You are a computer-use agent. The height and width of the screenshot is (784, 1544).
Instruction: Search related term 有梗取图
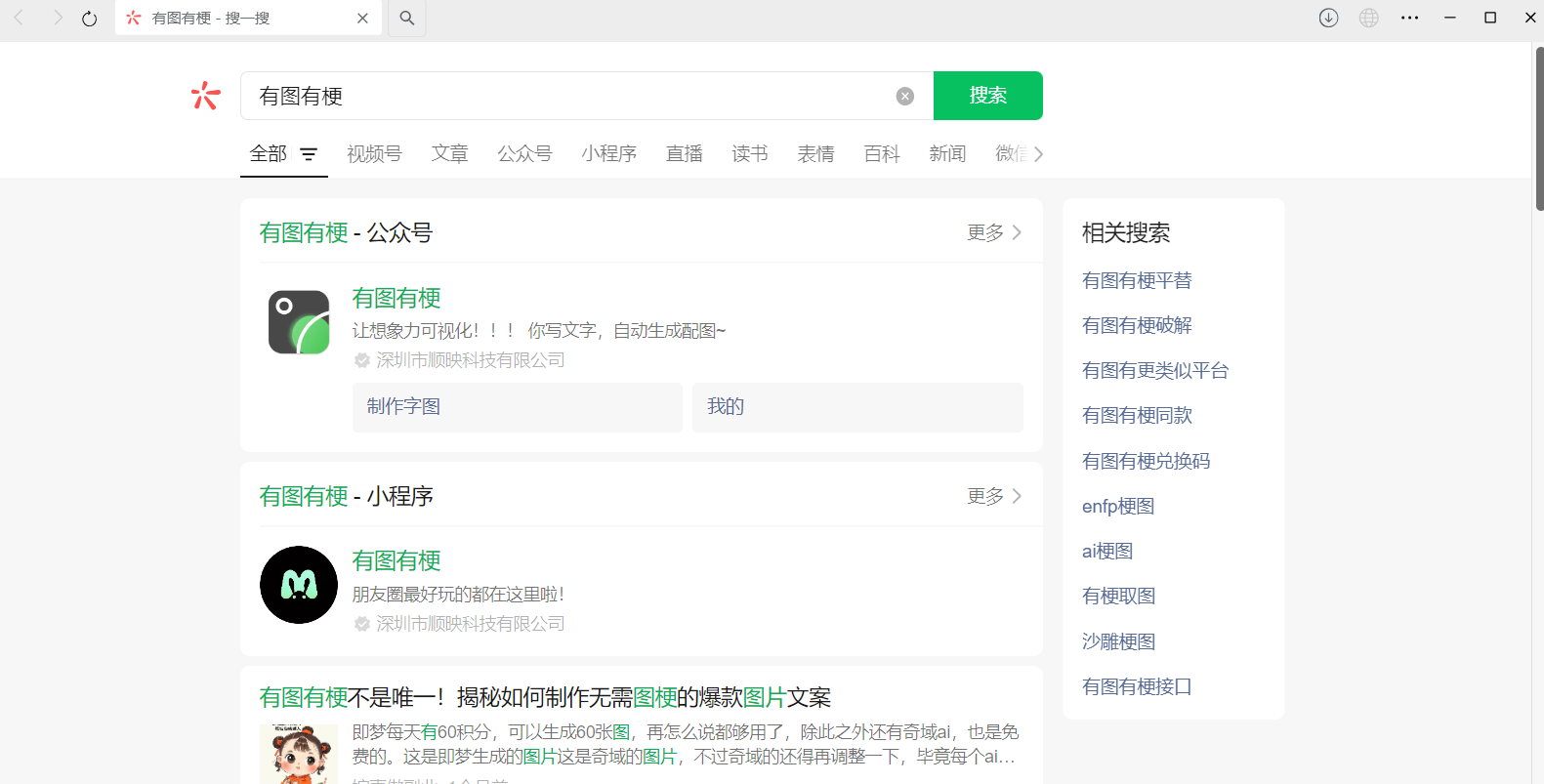1118,596
